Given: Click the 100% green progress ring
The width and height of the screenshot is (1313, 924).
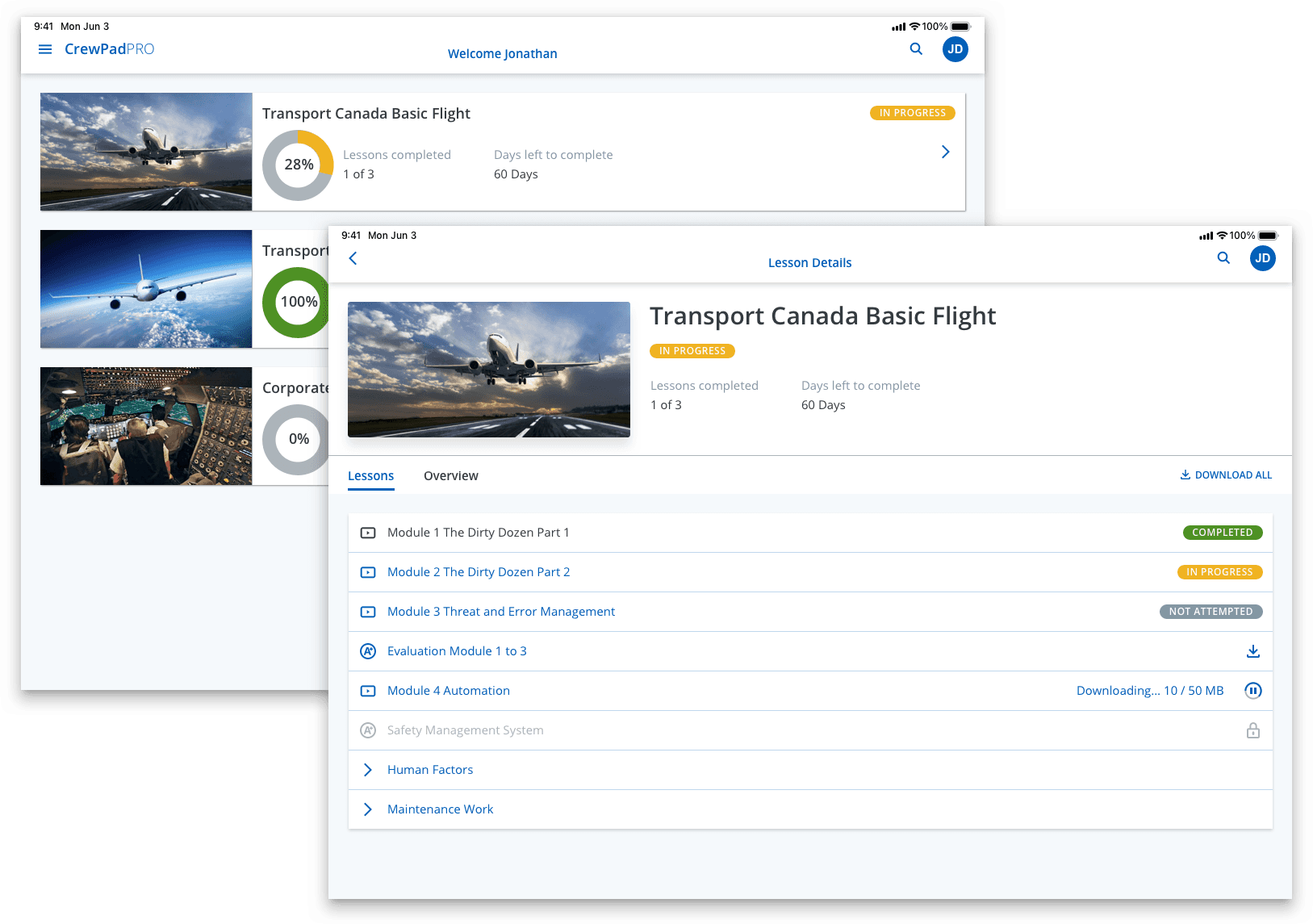Looking at the screenshot, I should [295, 303].
